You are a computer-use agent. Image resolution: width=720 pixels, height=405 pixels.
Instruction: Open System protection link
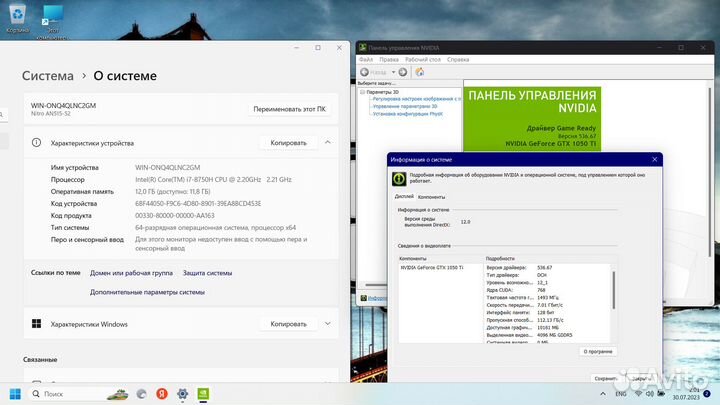pyautogui.click(x=207, y=273)
